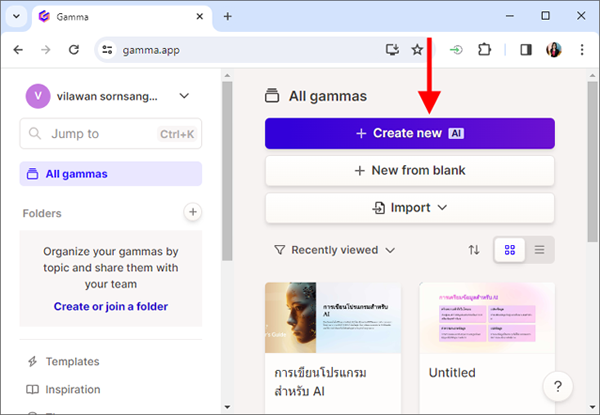Select All gammas in the sidebar

[111, 174]
